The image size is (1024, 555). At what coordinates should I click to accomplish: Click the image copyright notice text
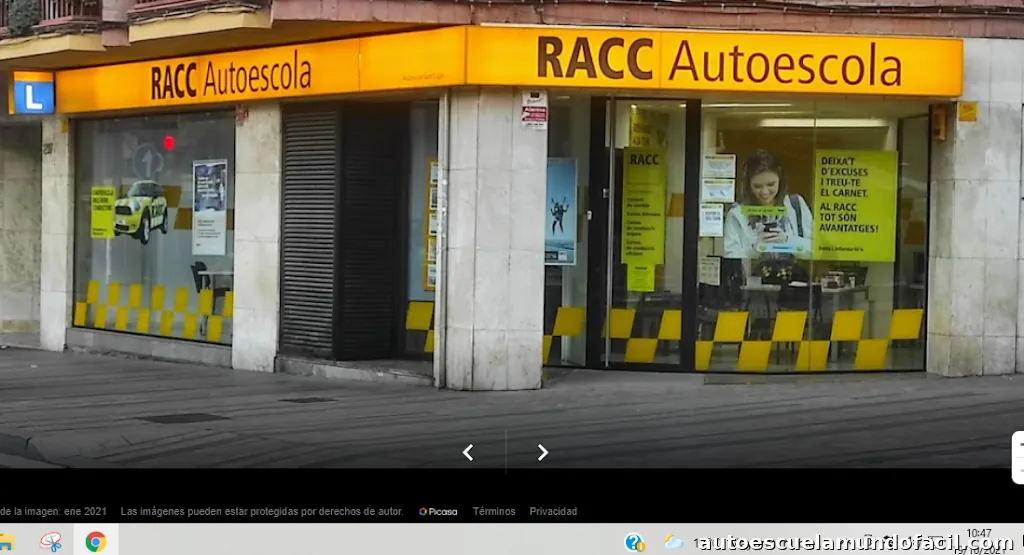(x=262, y=511)
